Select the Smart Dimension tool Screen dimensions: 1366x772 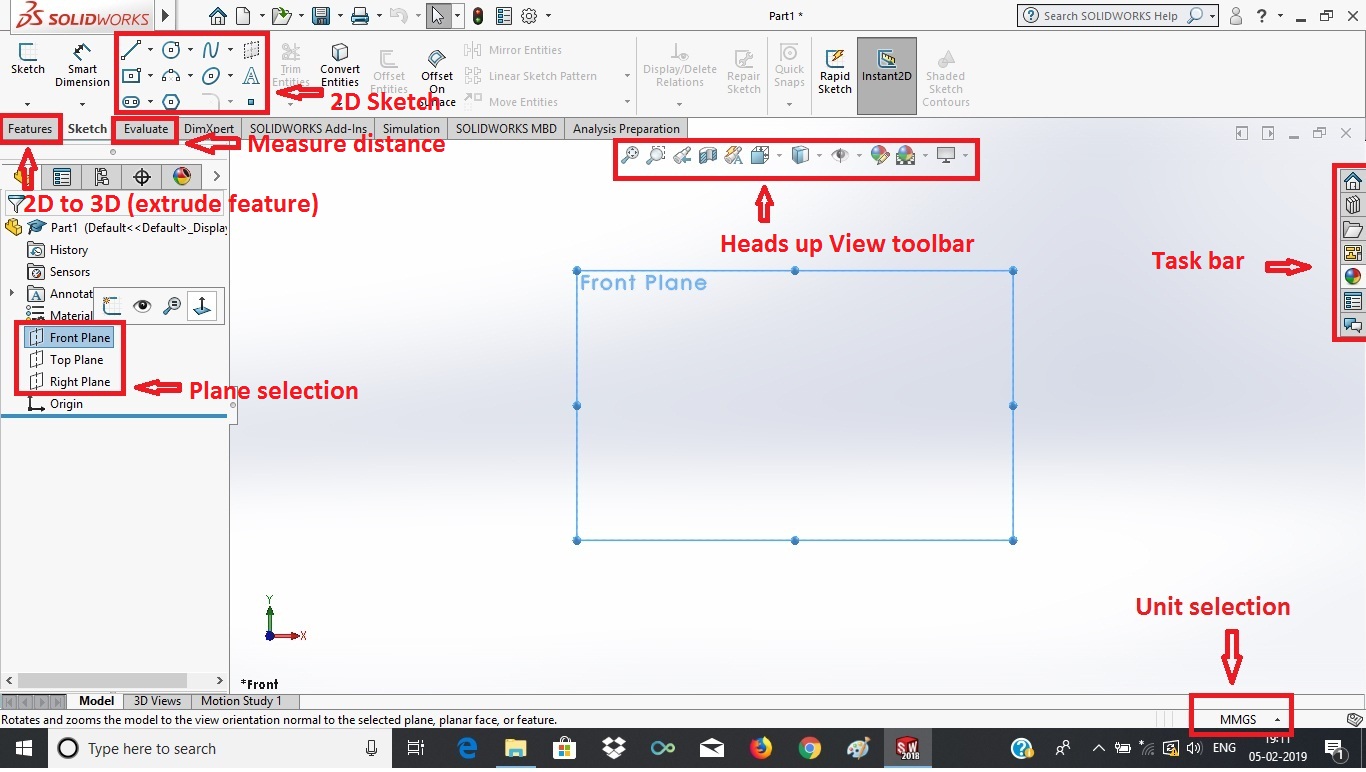82,66
